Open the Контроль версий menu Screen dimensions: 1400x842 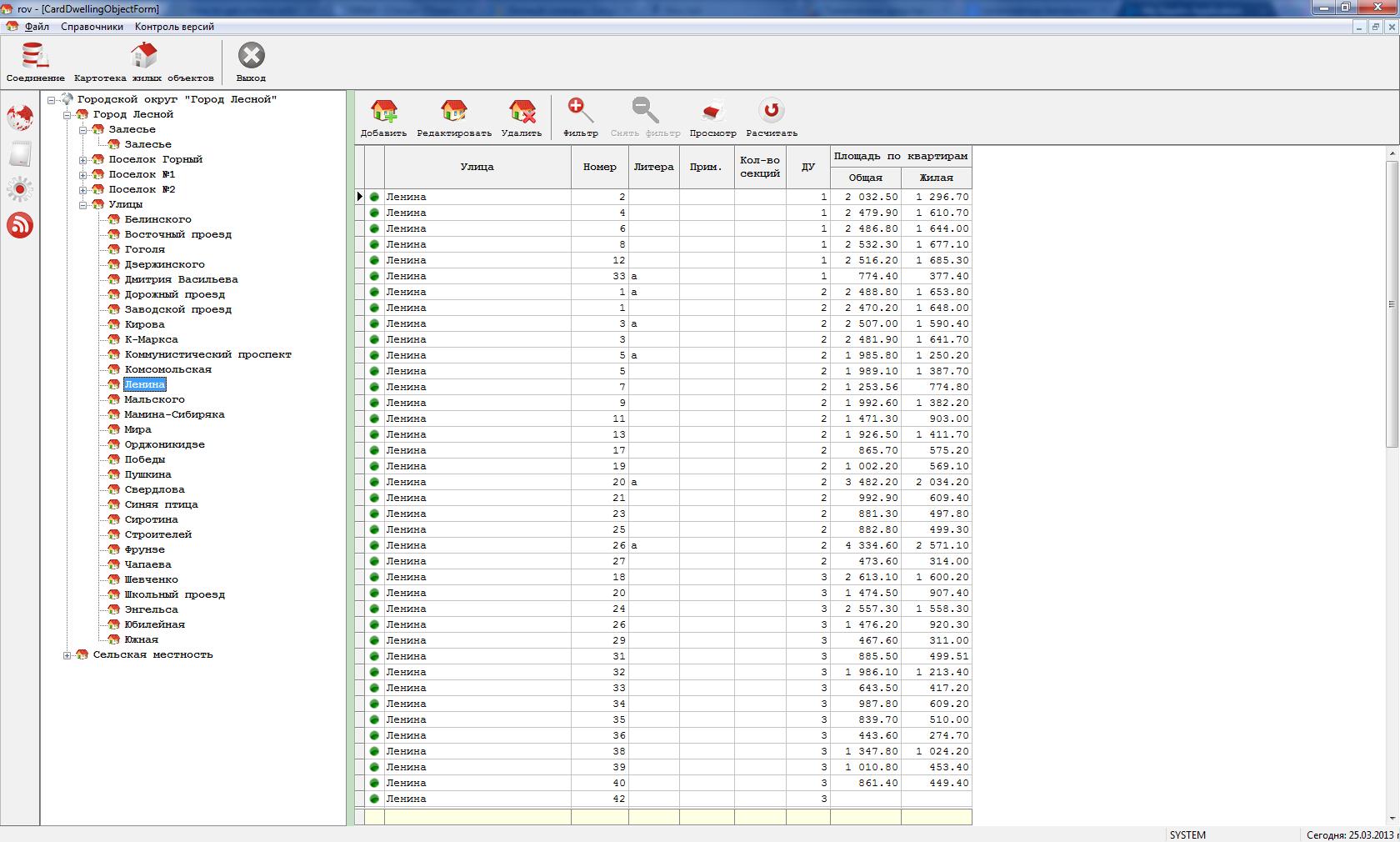tap(174, 27)
